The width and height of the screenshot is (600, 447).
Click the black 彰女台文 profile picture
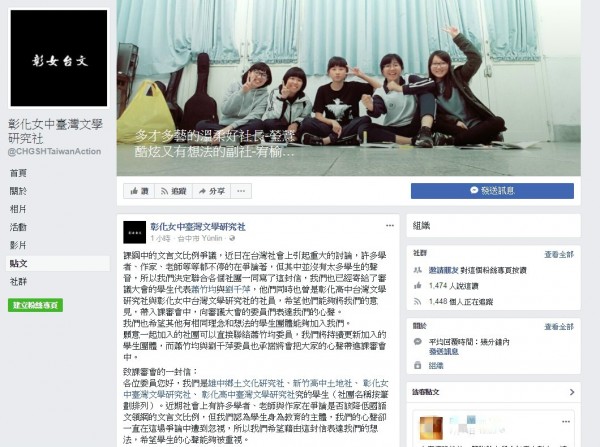(59, 58)
